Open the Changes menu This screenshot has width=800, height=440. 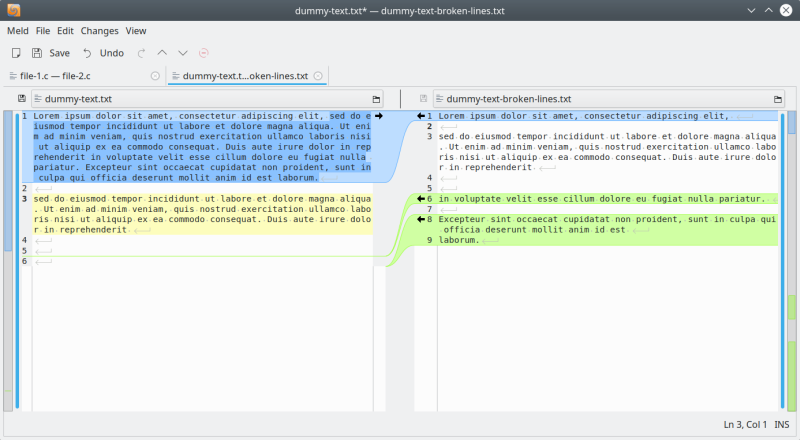pyautogui.click(x=99, y=31)
